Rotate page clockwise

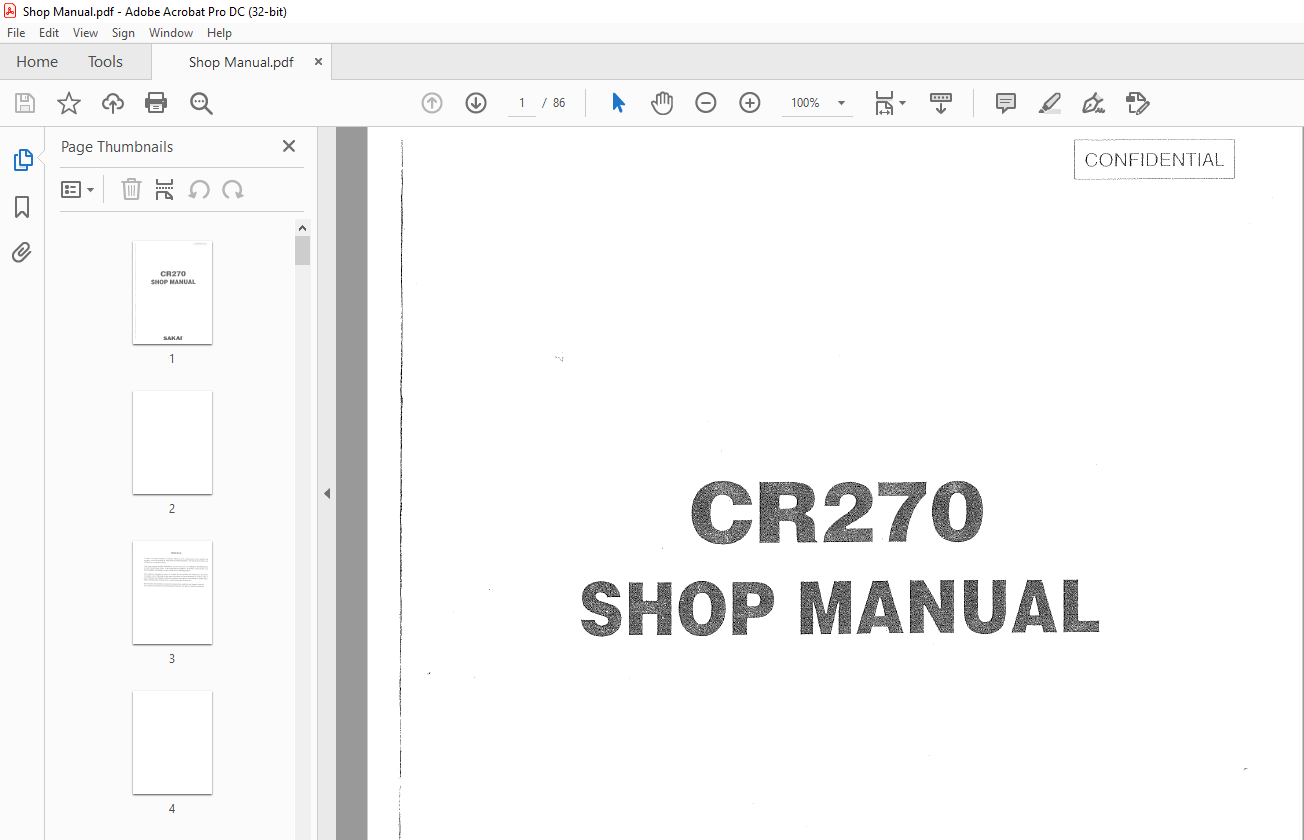tap(233, 190)
